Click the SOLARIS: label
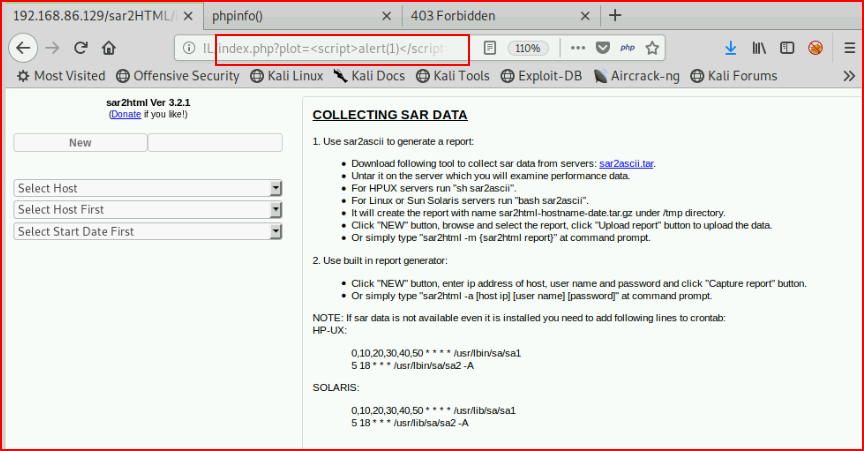864x451 pixels. (336, 388)
